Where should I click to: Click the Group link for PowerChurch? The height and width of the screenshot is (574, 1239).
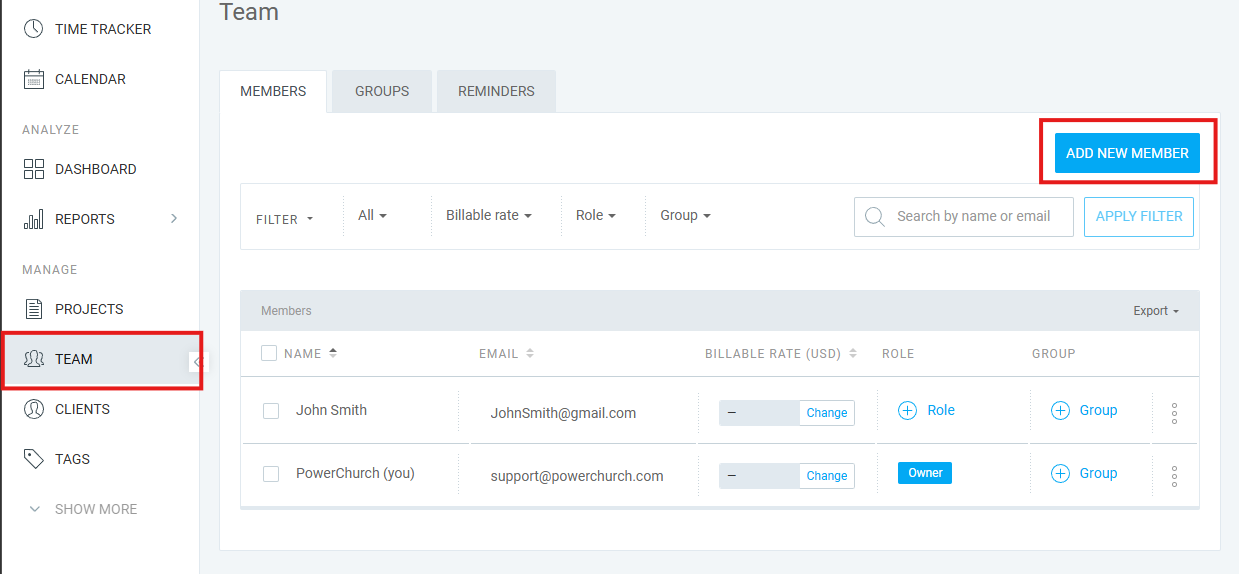(1098, 473)
